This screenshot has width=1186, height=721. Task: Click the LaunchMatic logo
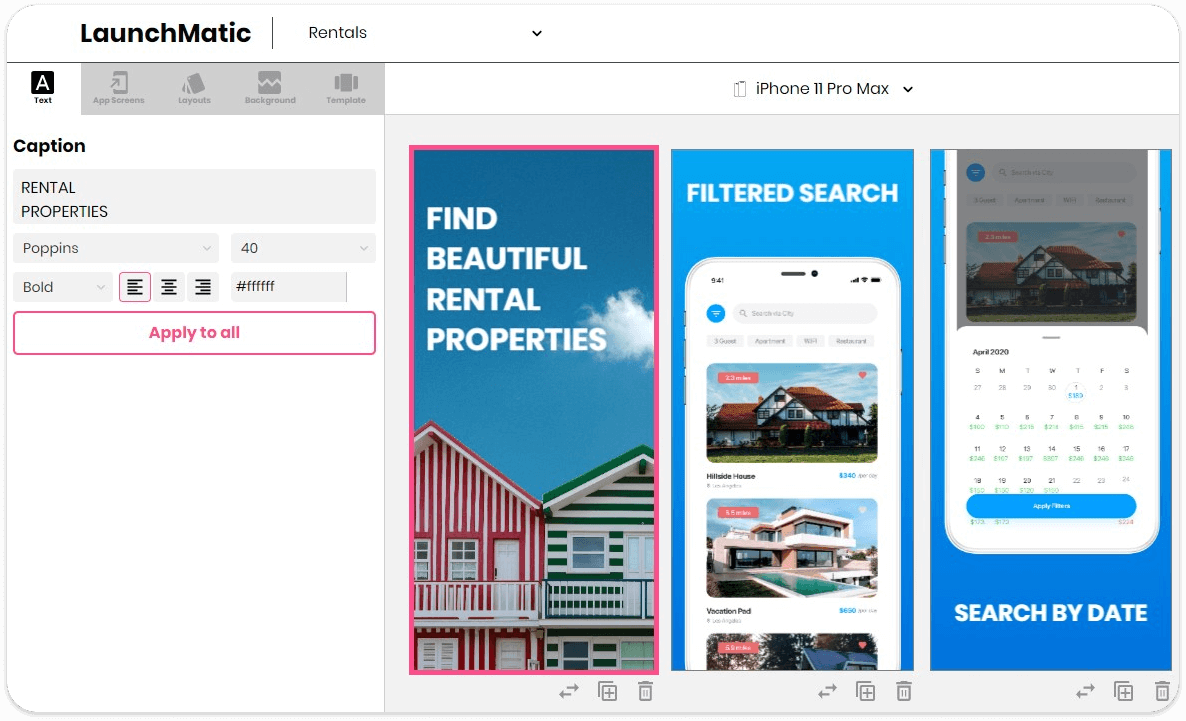(166, 33)
